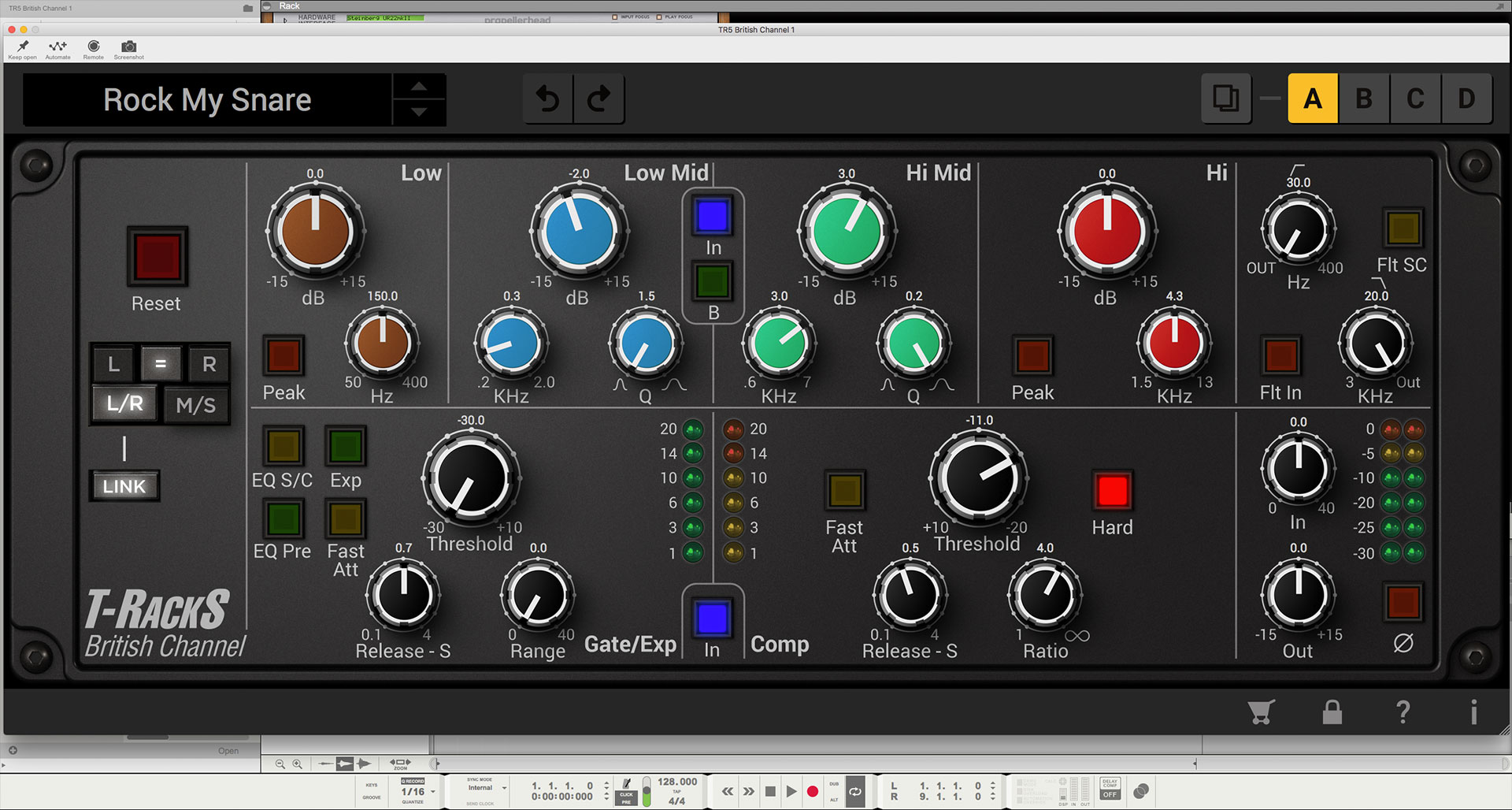Start playback with the play button
The height and width of the screenshot is (810, 1512).
791,791
